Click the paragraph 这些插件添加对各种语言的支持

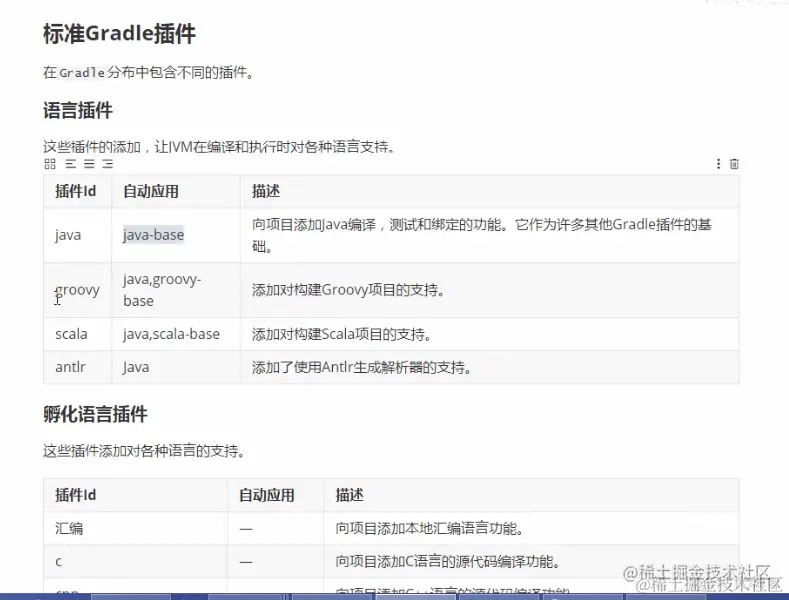tap(144, 451)
